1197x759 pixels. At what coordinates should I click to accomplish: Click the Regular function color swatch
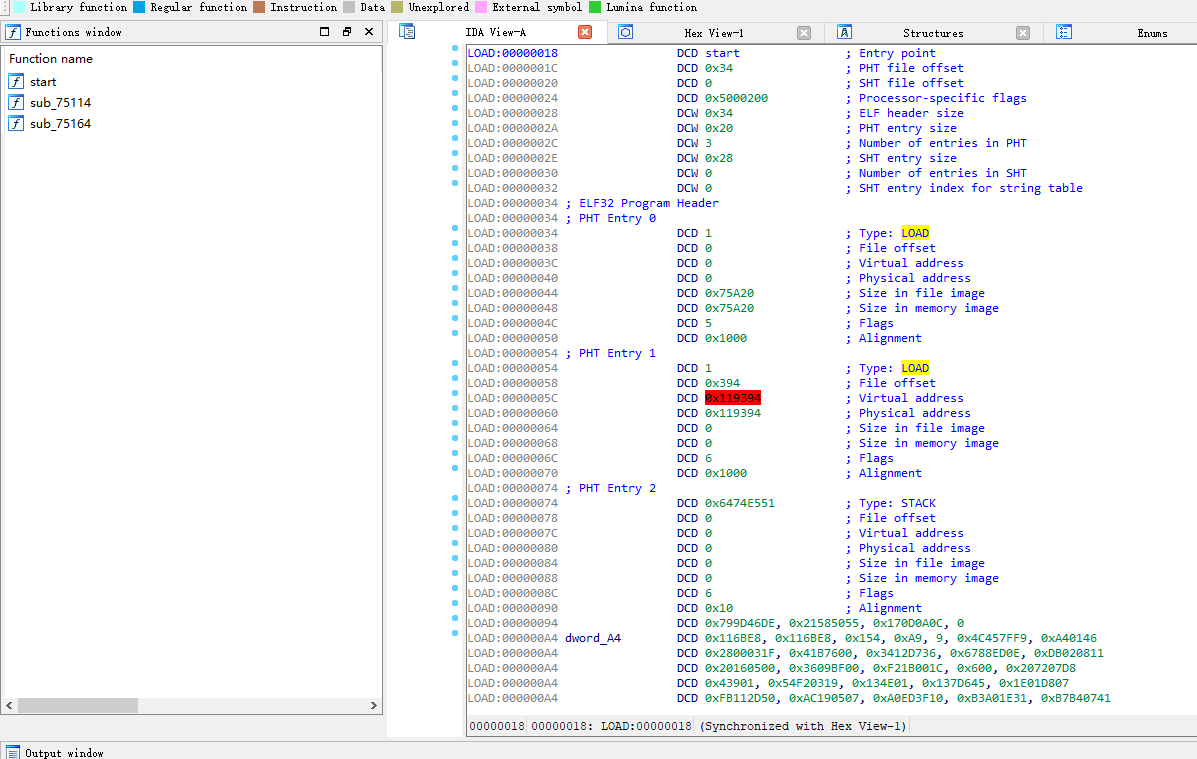click(139, 7)
